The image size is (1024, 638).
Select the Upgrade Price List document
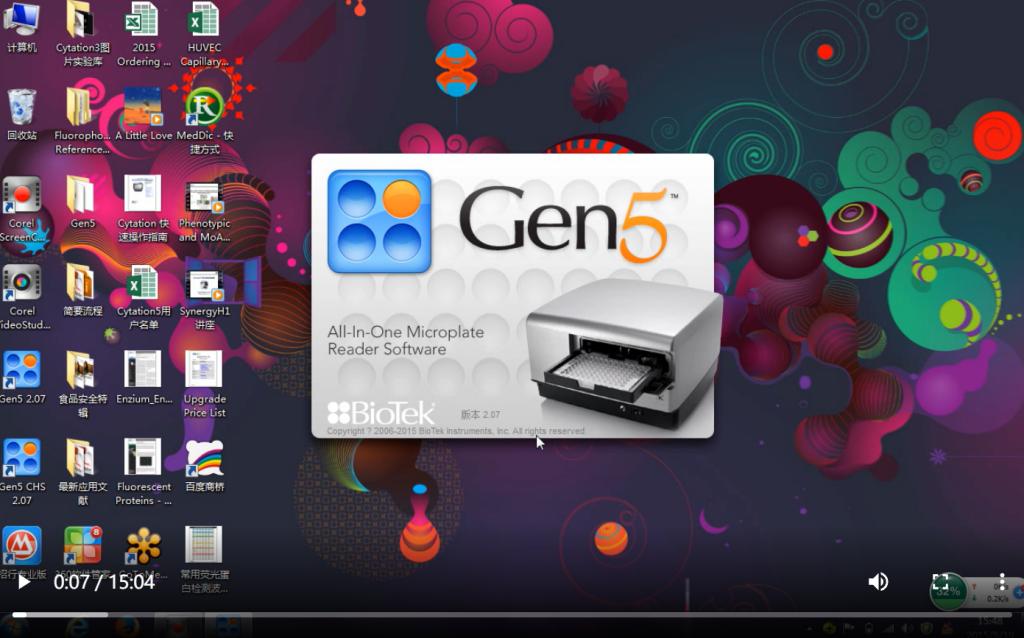204,385
